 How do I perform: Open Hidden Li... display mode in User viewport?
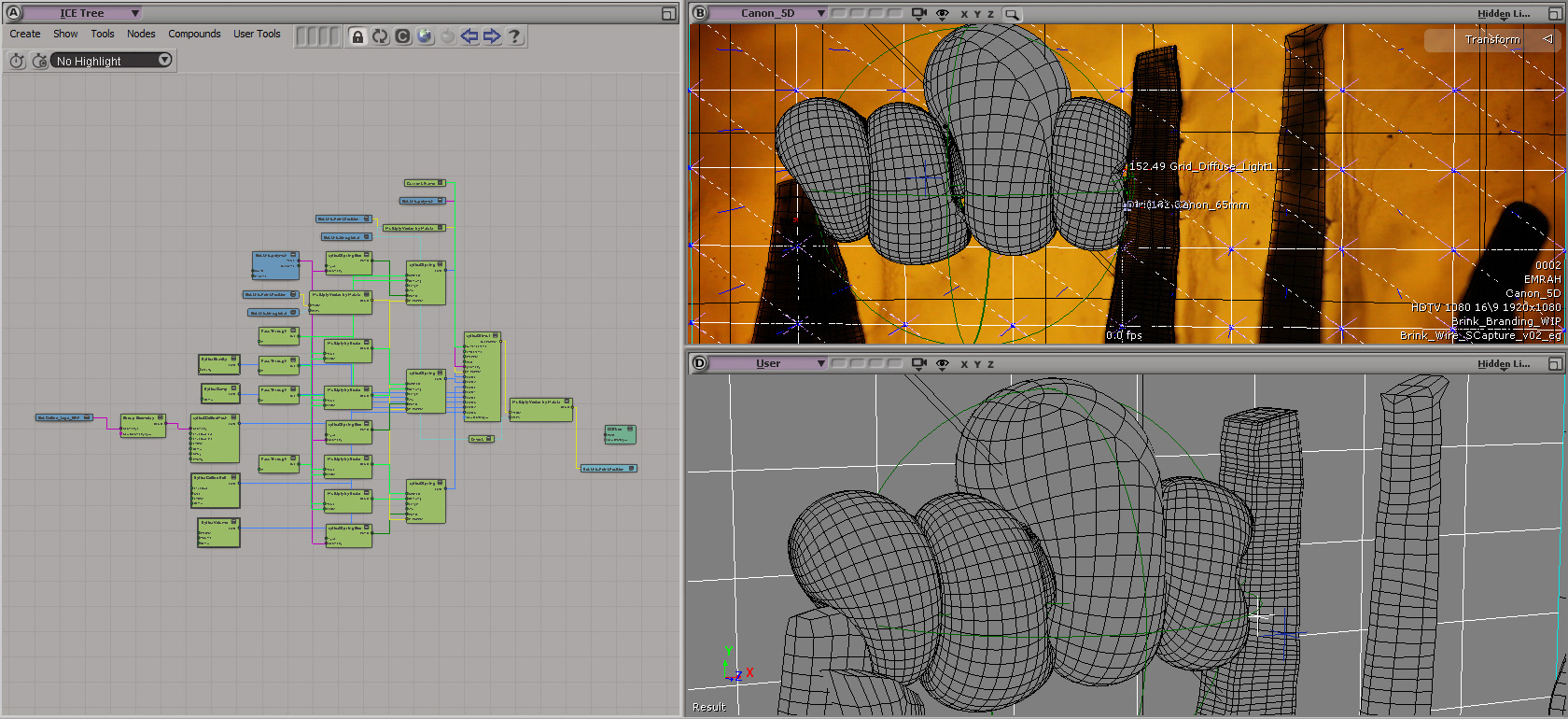[x=1504, y=364]
